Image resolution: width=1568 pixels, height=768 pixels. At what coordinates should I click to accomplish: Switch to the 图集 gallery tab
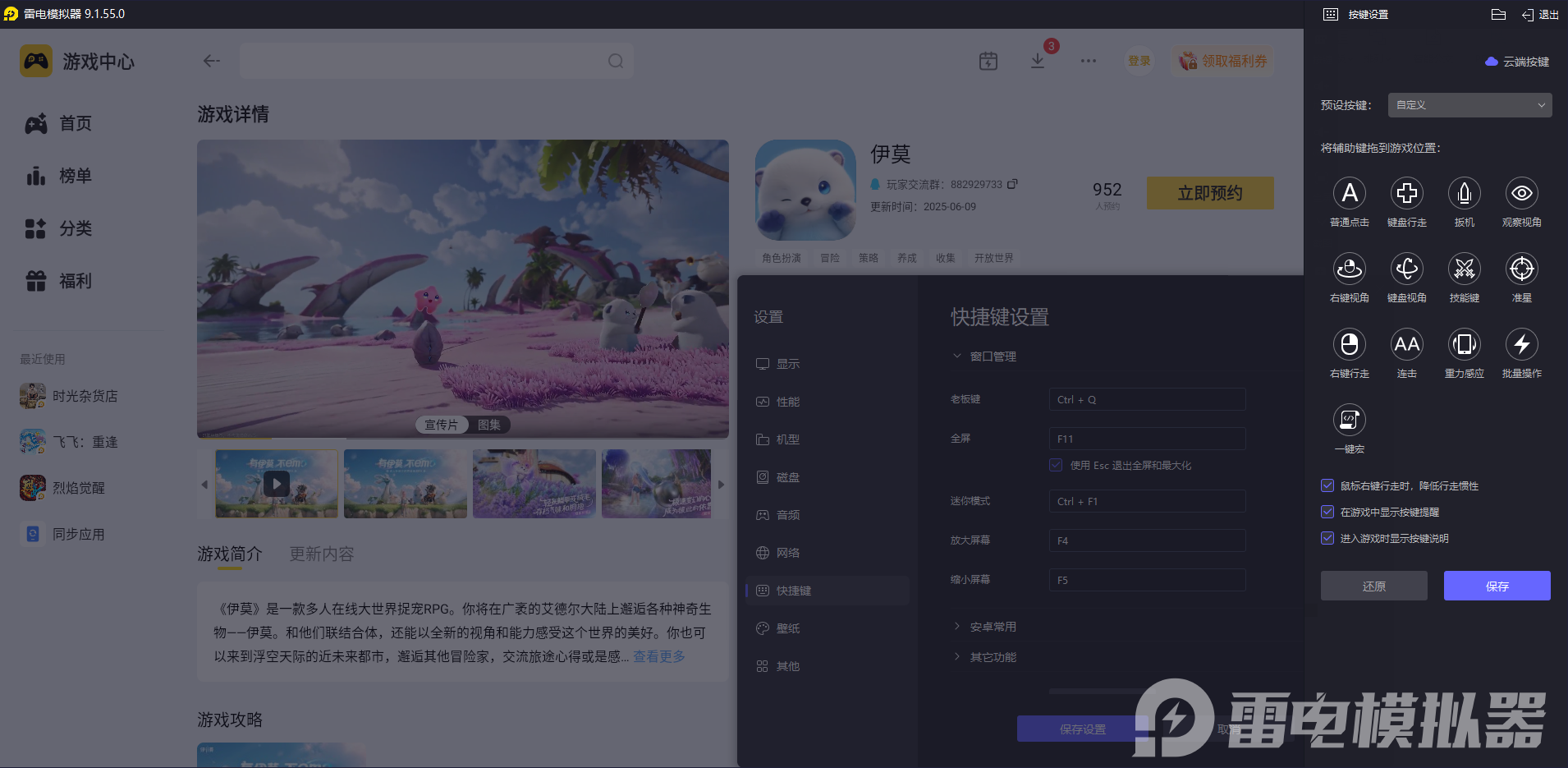(x=489, y=425)
